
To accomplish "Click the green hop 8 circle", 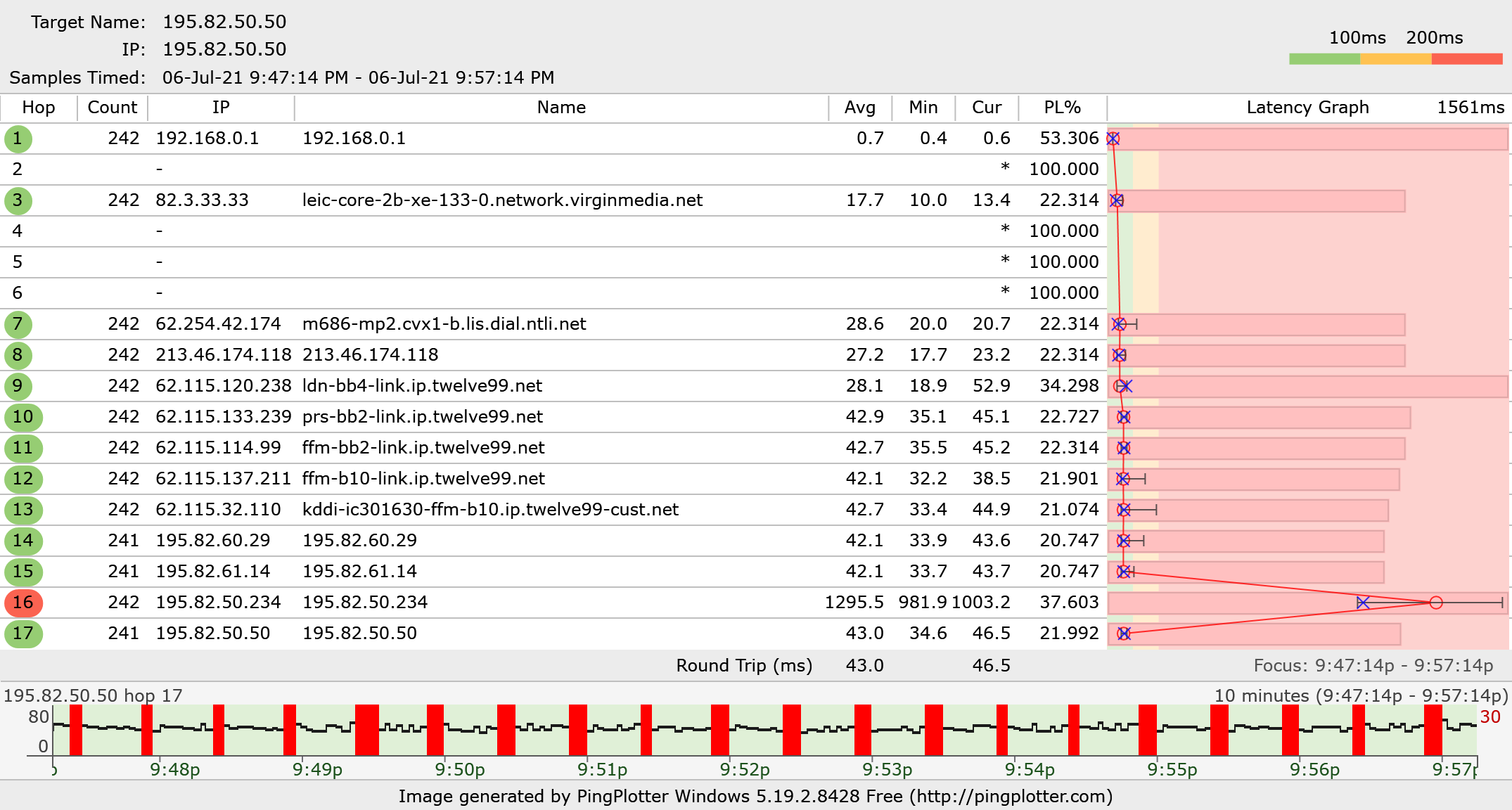I will pyautogui.click(x=18, y=355).
